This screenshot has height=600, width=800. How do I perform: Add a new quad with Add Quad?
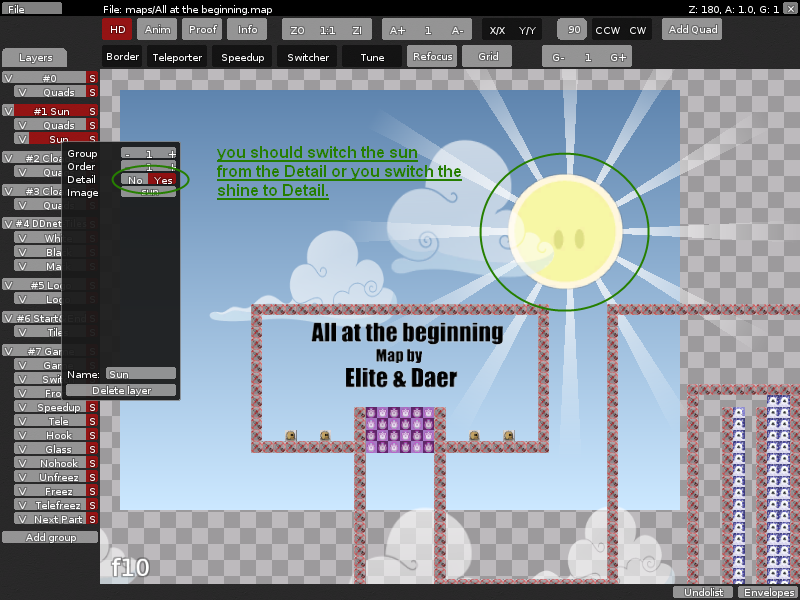pos(691,29)
